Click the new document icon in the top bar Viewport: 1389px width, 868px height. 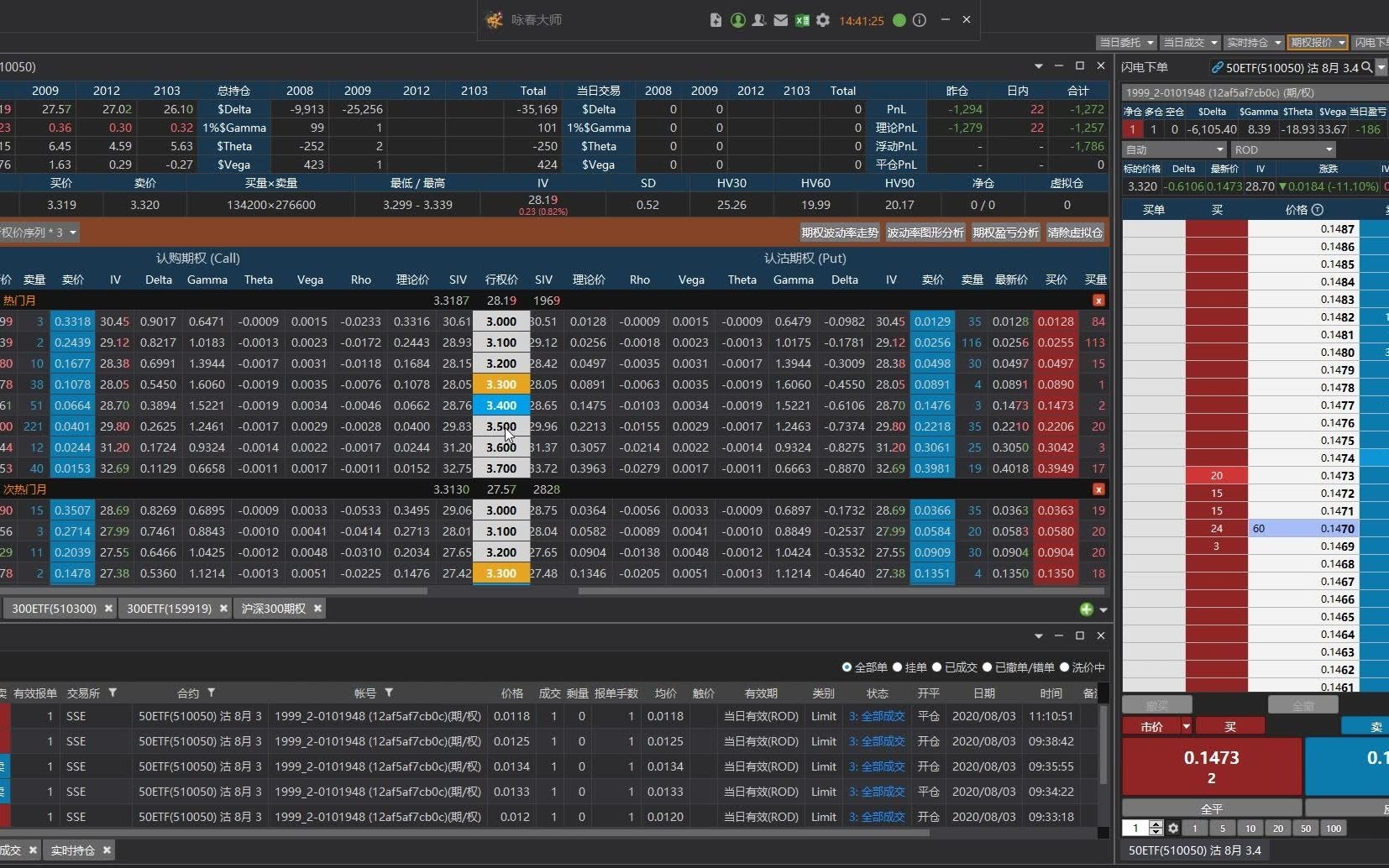[715, 20]
